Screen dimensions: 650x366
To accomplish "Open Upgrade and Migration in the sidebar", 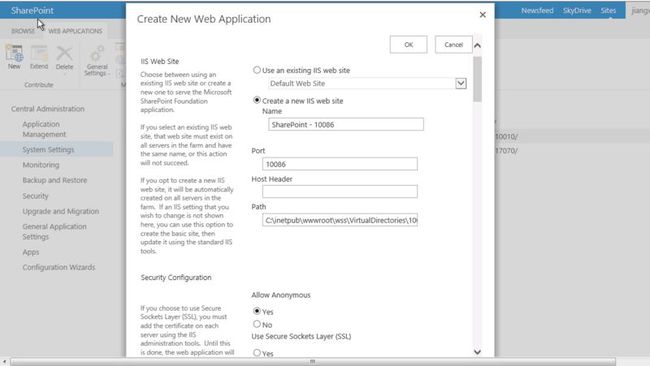I will (x=61, y=211).
